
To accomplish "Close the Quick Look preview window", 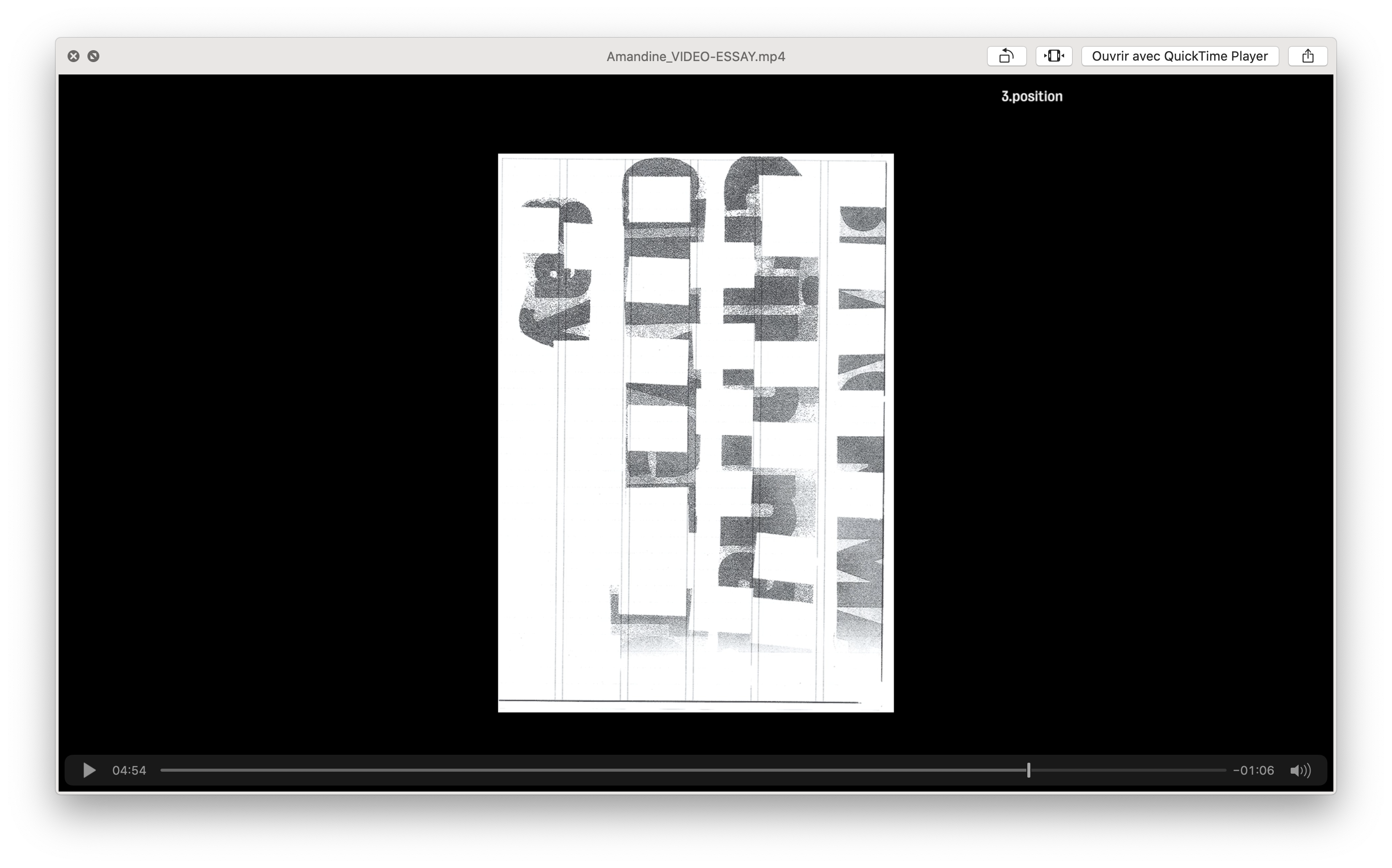I will point(74,56).
